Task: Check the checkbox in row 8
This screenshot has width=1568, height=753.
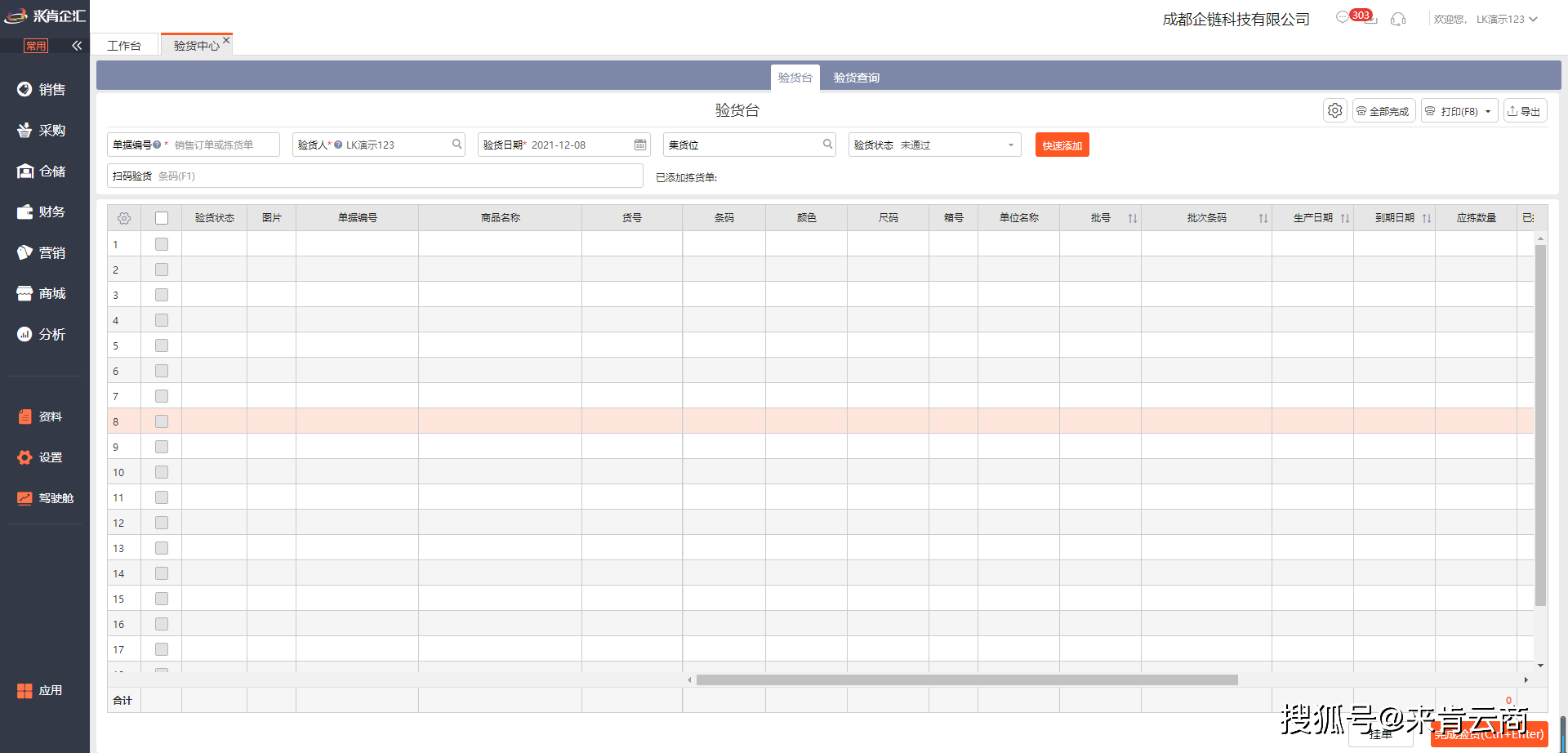Action: (162, 421)
